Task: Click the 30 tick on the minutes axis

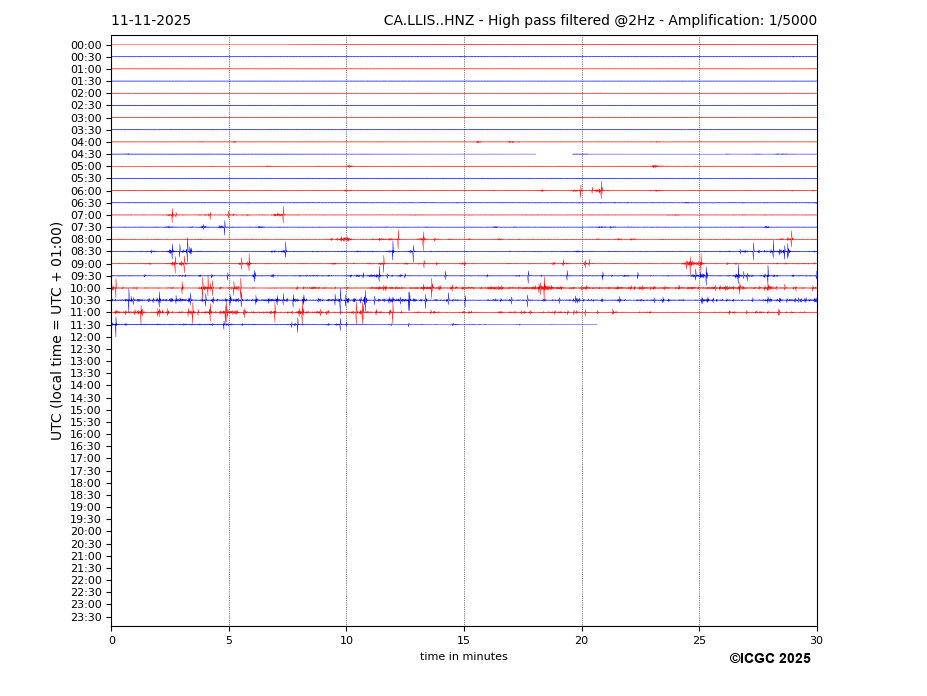Action: click(816, 640)
